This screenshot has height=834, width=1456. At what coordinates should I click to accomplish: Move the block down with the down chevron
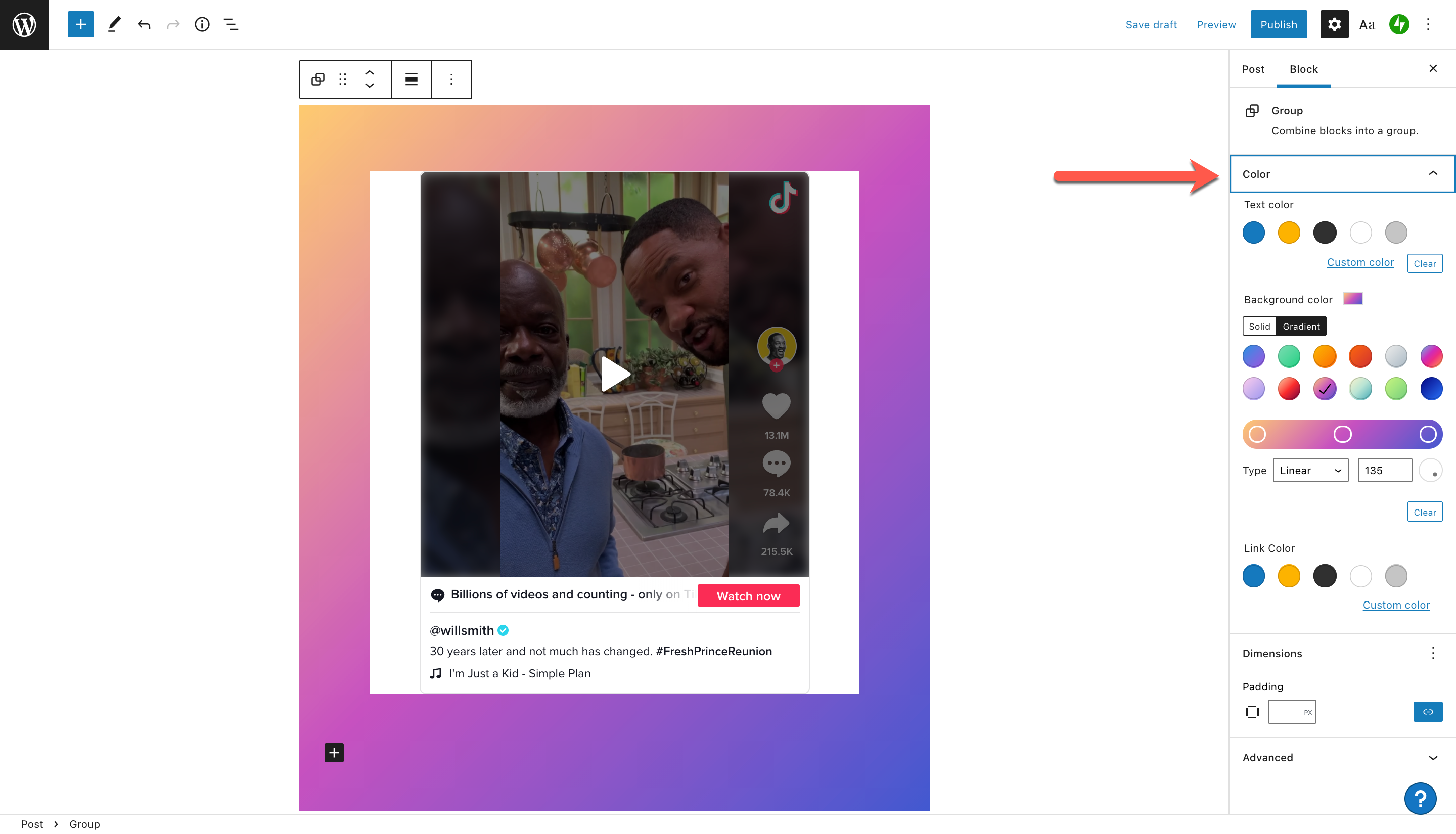[x=370, y=85]
